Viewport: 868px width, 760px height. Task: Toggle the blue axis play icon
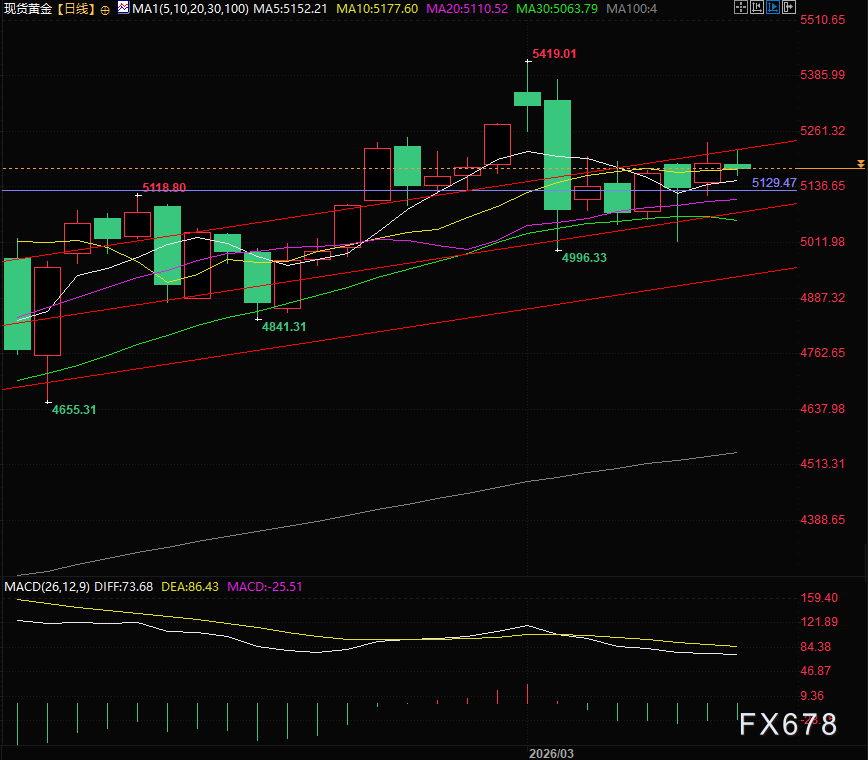773,7
